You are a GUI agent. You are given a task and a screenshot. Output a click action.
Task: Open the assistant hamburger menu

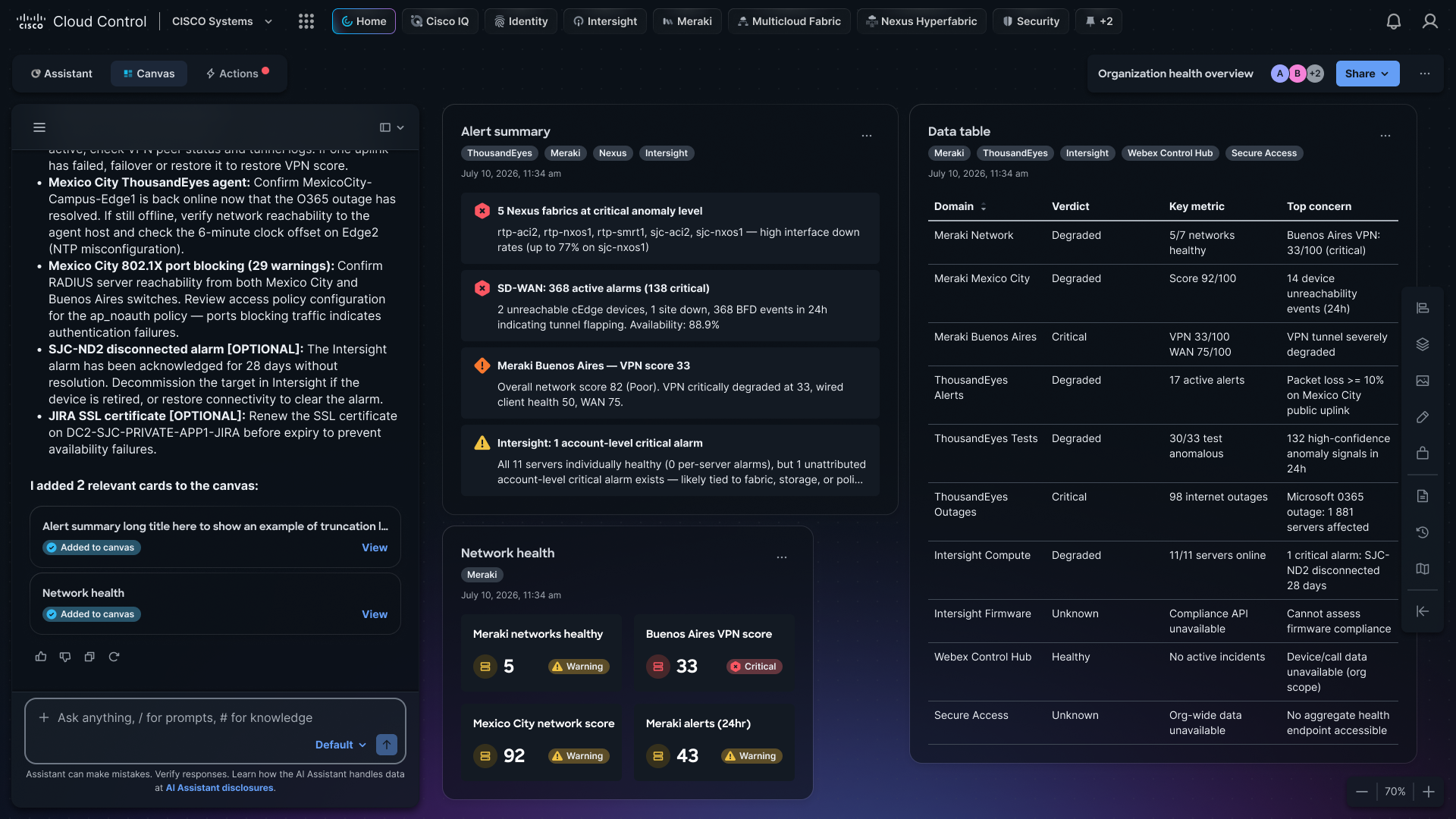pos(39,127)
